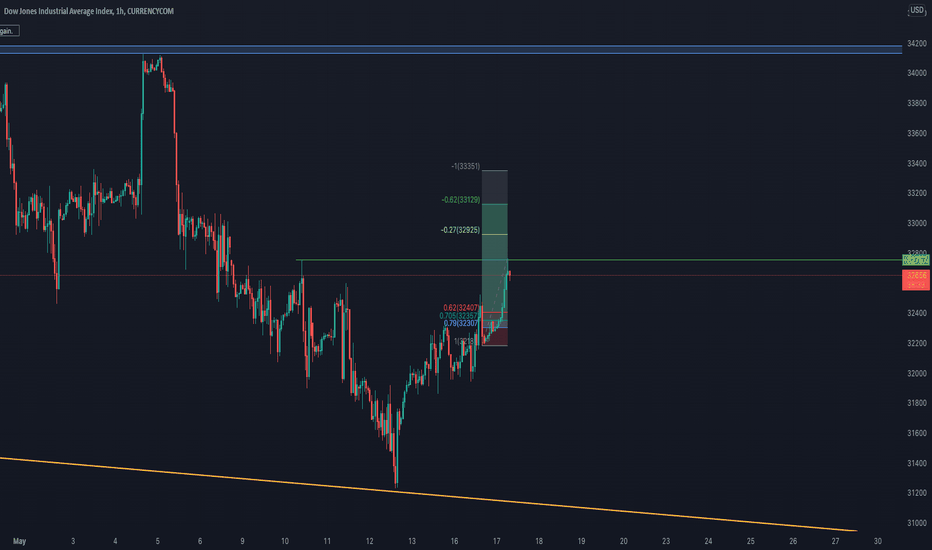Image resolution: width=932 pixels, height=550 pixels.
Task: Click the 33800 price axis label
Action: tap(917, 103)
